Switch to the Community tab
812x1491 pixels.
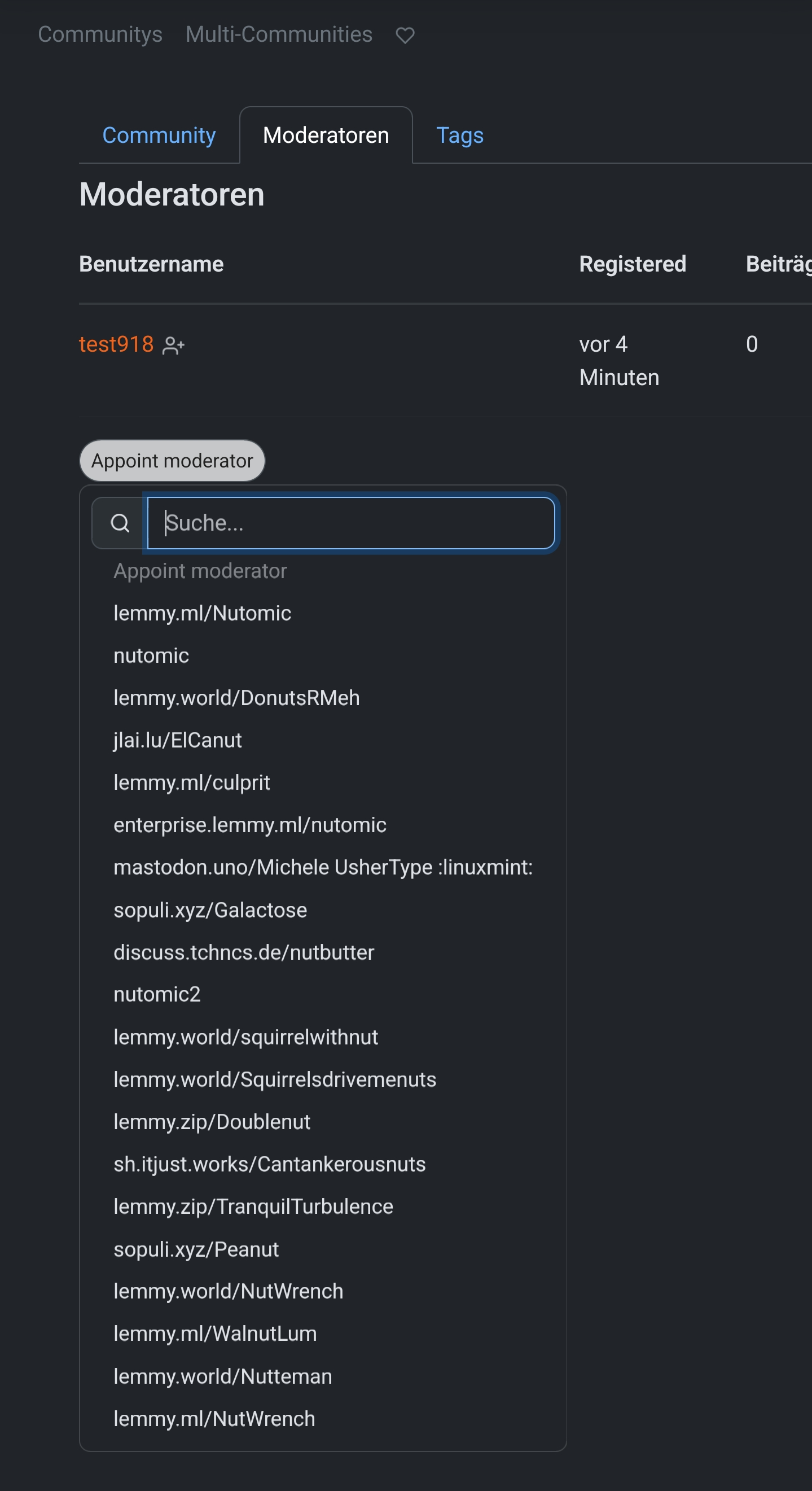159,135
